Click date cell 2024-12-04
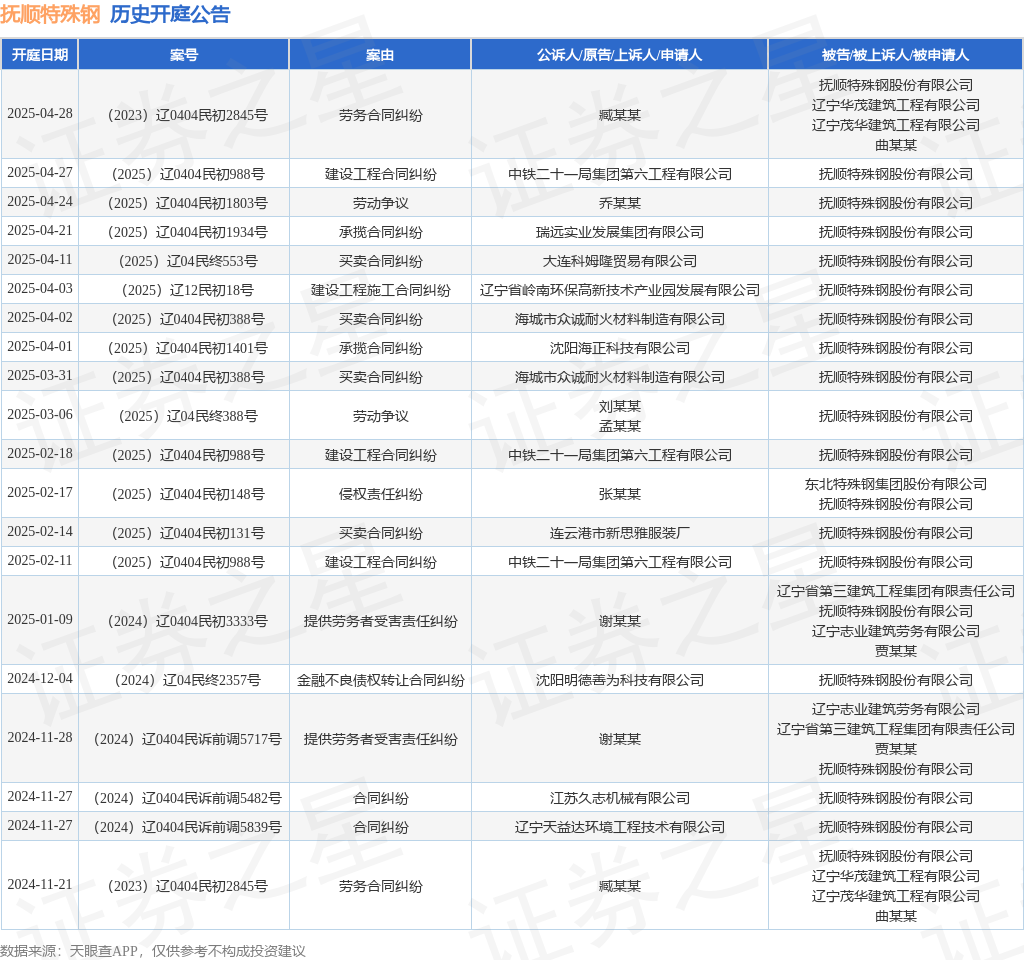Screen dimensions: 1024x960 (40, 679)
